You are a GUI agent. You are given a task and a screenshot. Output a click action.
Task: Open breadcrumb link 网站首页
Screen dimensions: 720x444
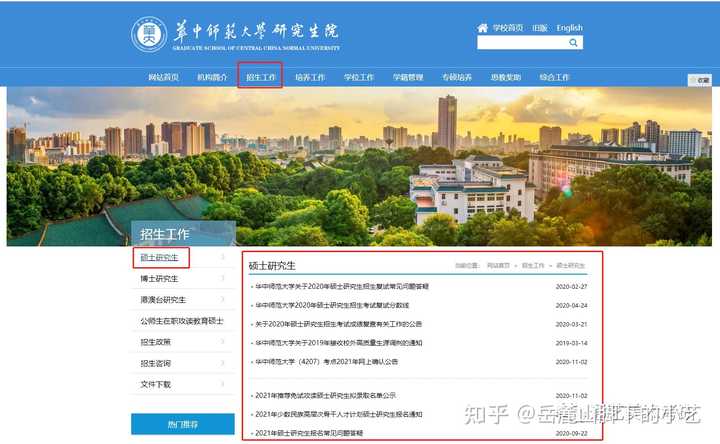[x=498, y=265]
